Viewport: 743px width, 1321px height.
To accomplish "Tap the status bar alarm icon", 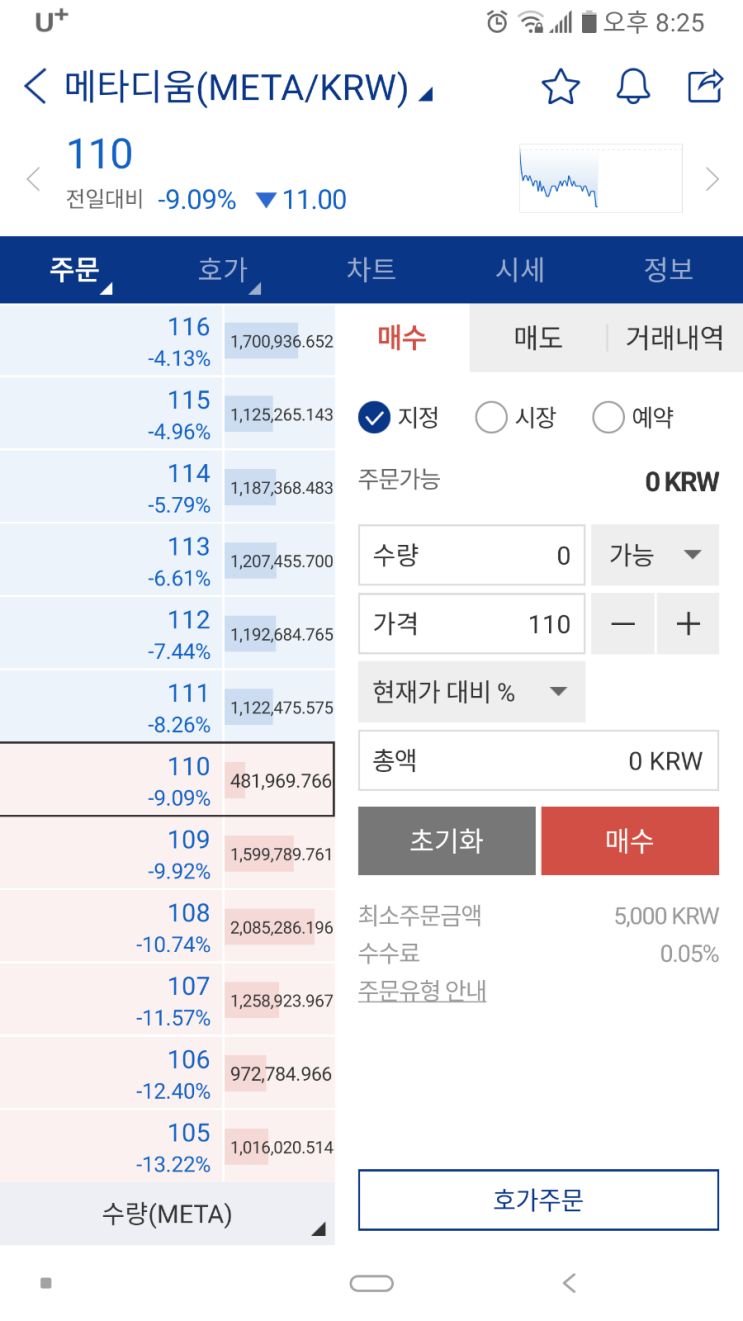I will tap(496, 21).
